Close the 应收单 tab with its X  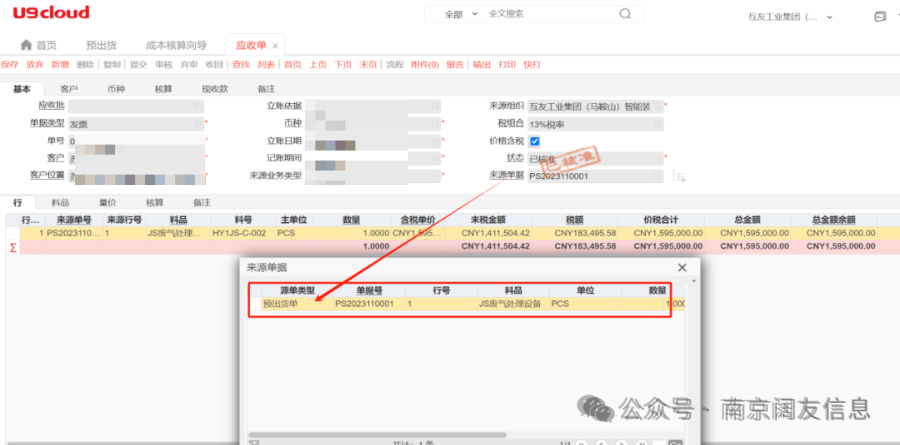point(275,46)
